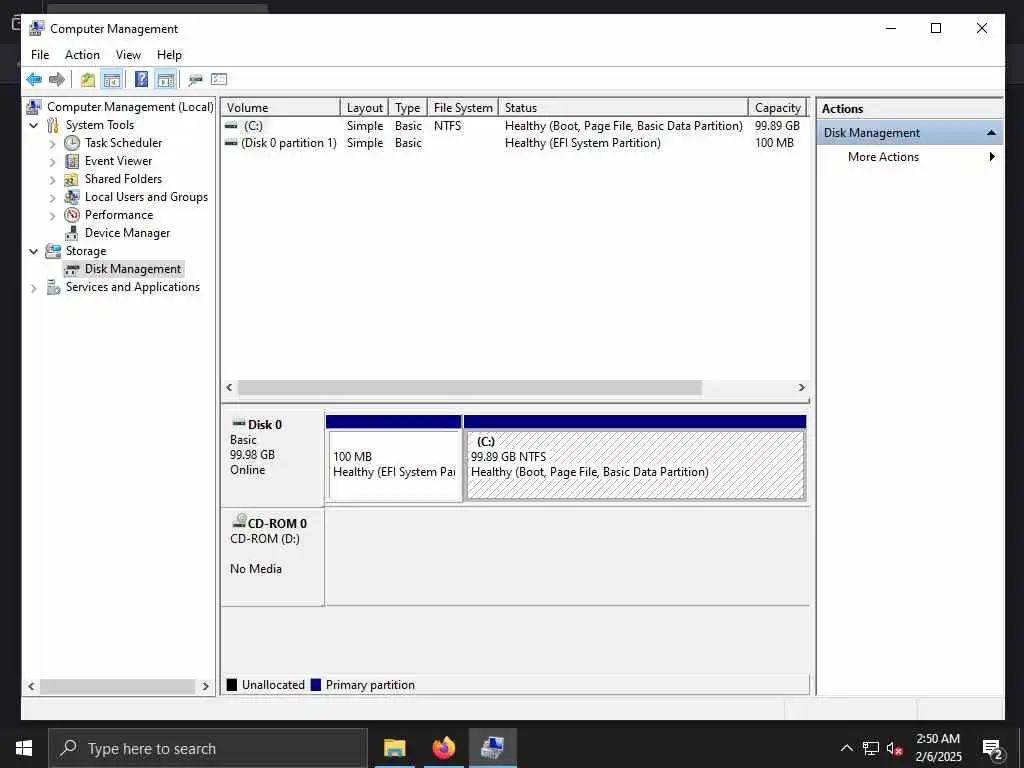Sort by the Type column header
Screen dimensions: 1024x768
pos(408,108)
